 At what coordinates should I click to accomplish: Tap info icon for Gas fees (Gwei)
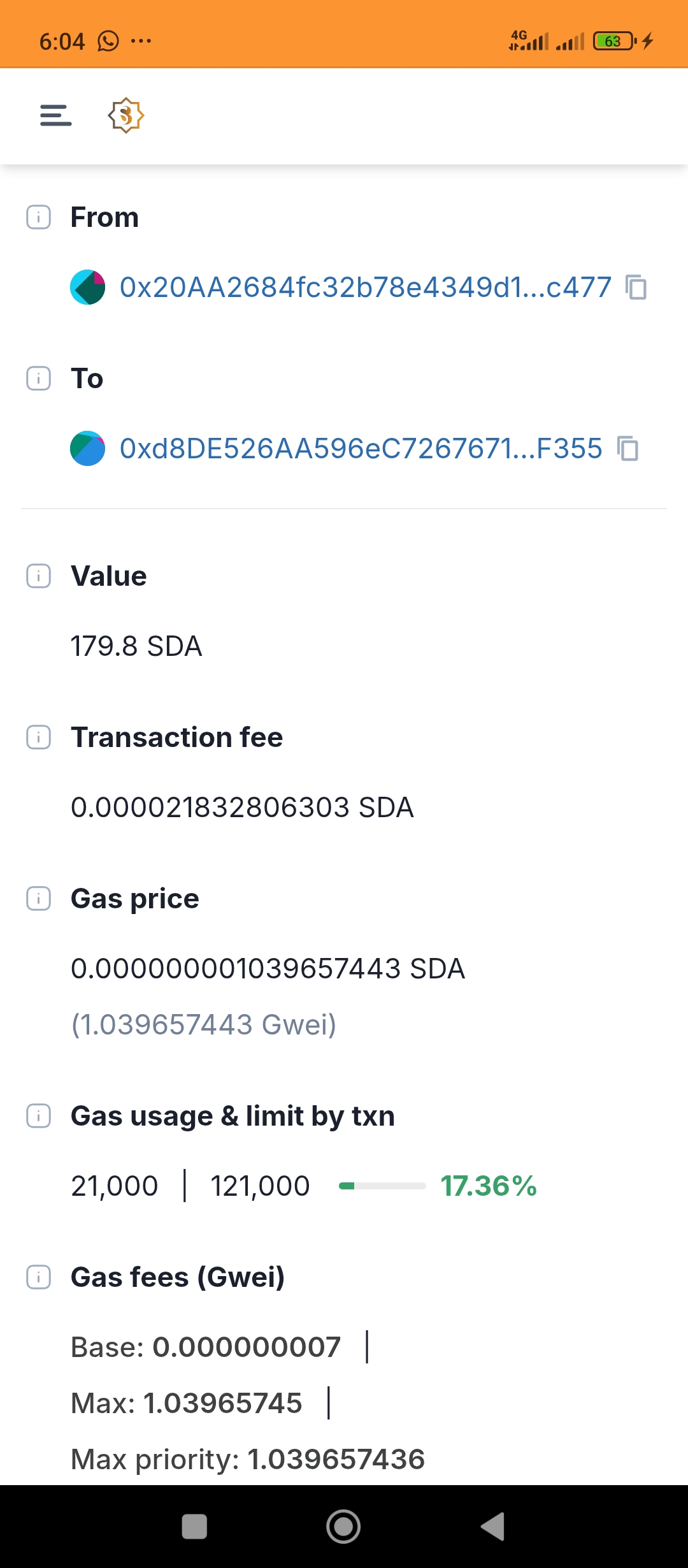point(38,1277)
